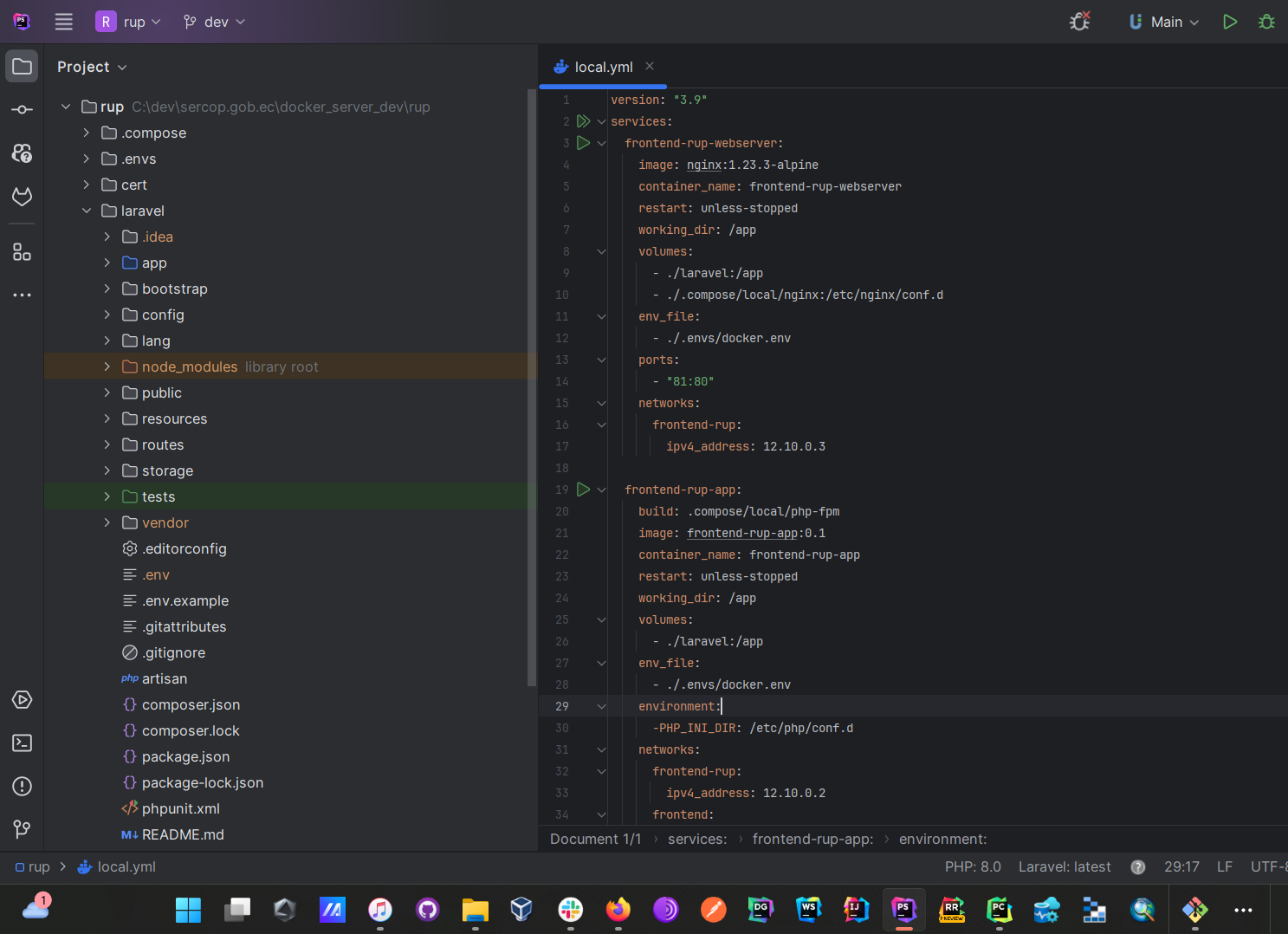
Task: Click the Debug bug icon in toolbar
Action: [1266, 22]
